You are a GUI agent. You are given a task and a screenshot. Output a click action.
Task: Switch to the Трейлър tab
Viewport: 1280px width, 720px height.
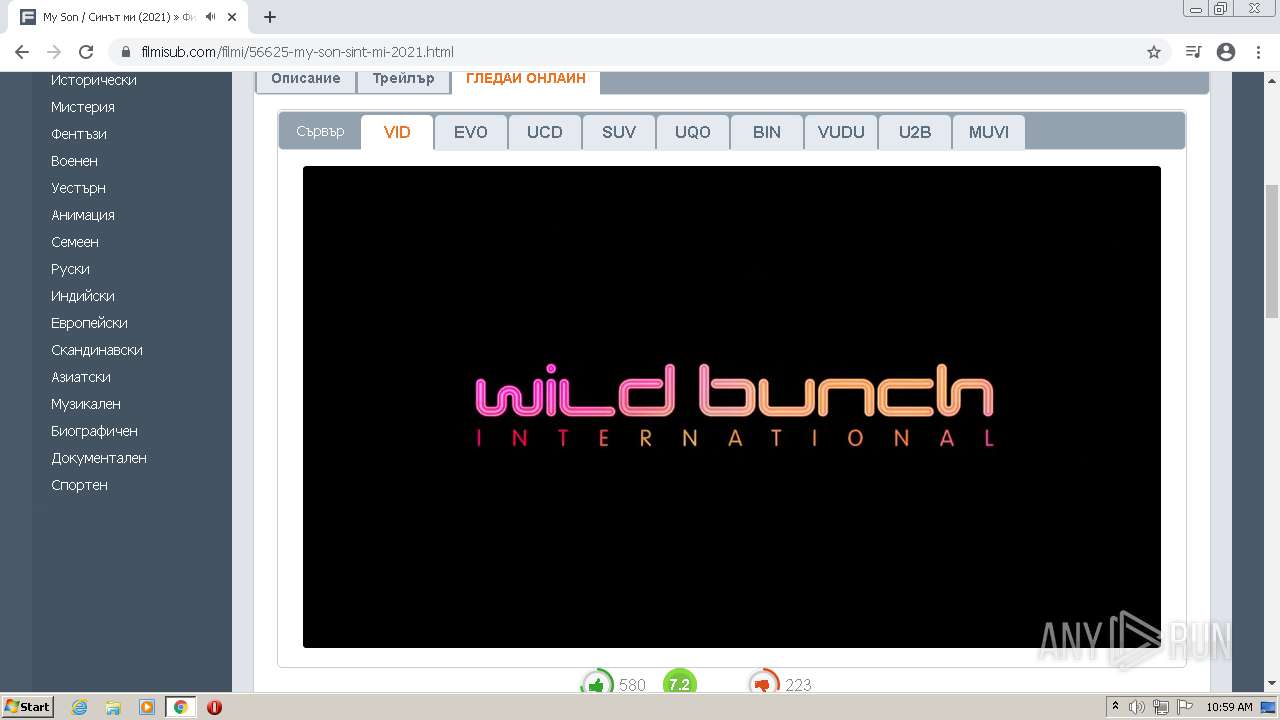403,79
